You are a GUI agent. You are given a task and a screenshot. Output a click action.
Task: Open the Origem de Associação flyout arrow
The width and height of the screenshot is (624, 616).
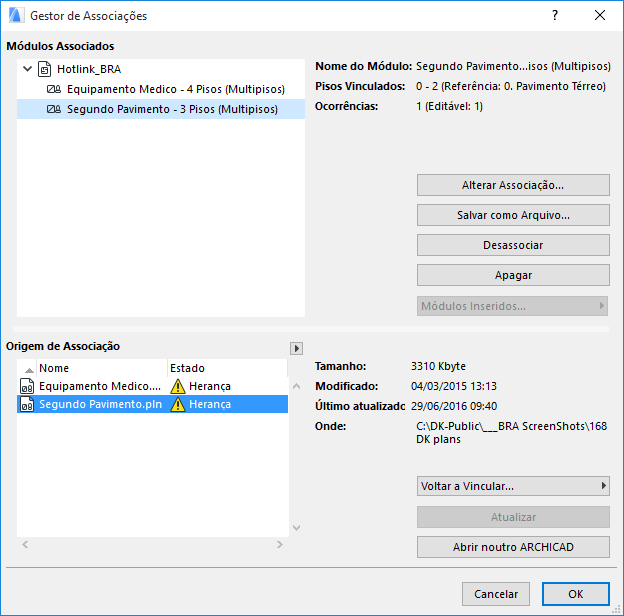click(x=296, y=349)
